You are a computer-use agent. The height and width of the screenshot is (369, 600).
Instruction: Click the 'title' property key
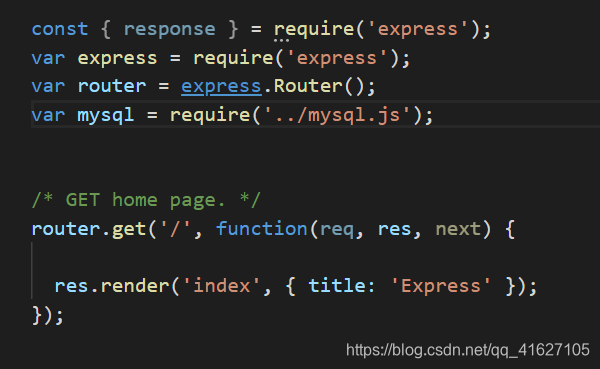coord(337,286)
